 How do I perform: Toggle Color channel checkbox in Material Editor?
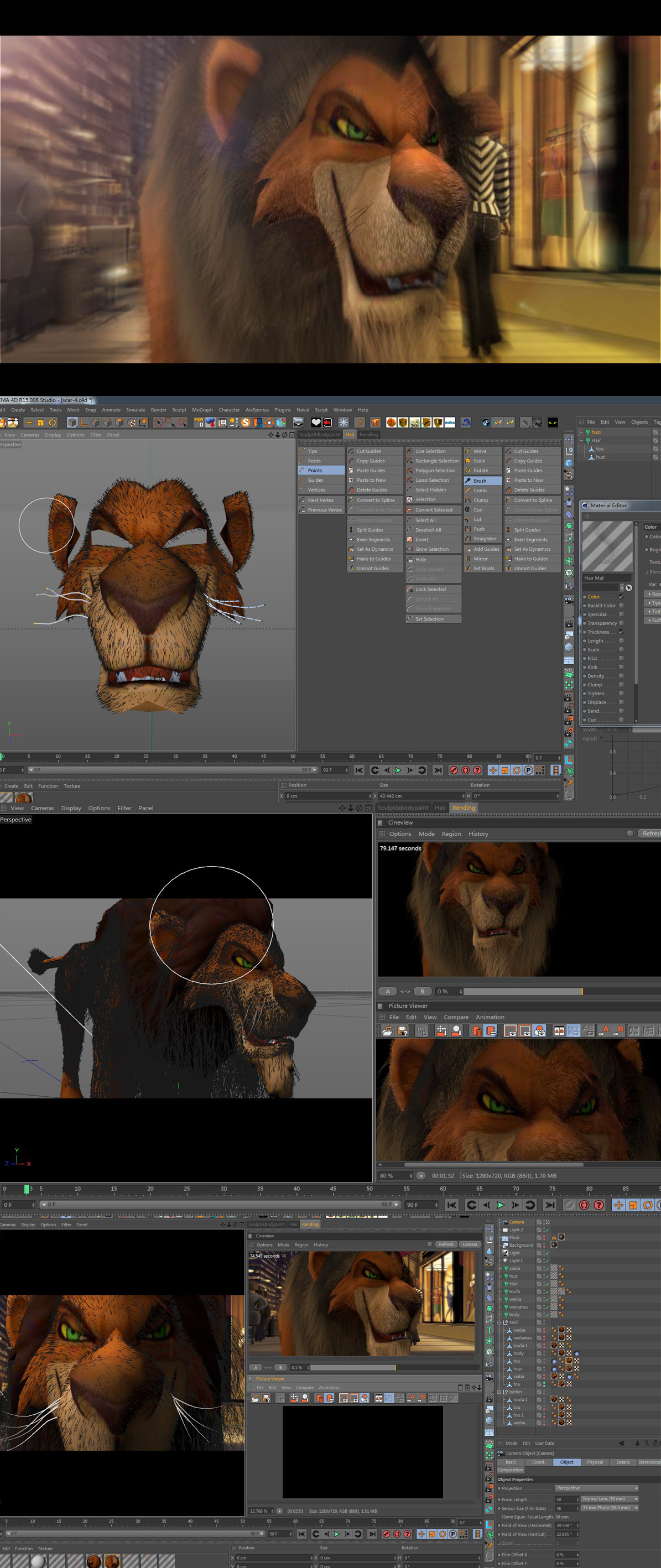(x=621, y=597)
